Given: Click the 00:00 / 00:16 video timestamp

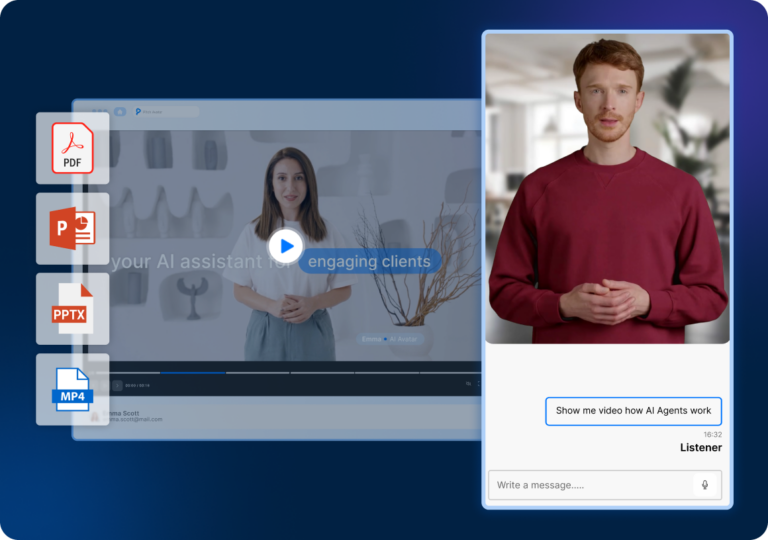Looking at the screenshot, I should pyautogui.click(x=138, y=385).
